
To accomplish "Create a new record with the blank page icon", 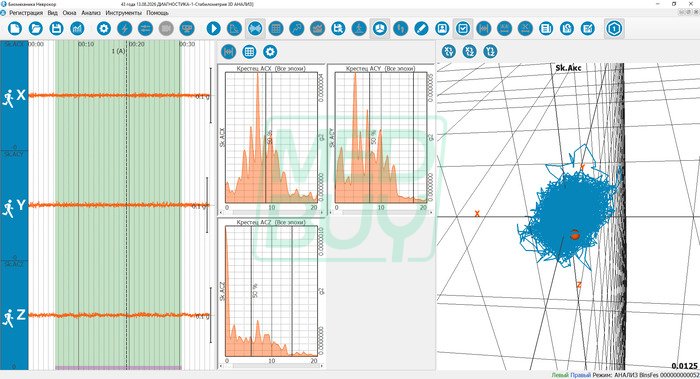I will 15,29.
